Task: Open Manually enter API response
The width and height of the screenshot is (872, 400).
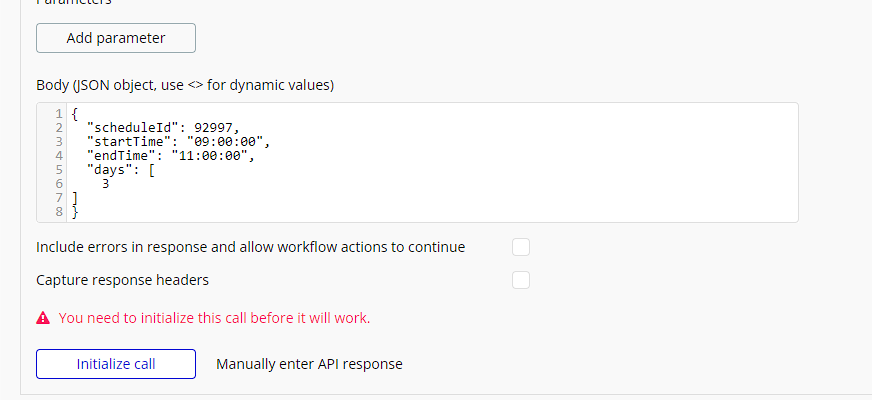Action: [309, 364]
